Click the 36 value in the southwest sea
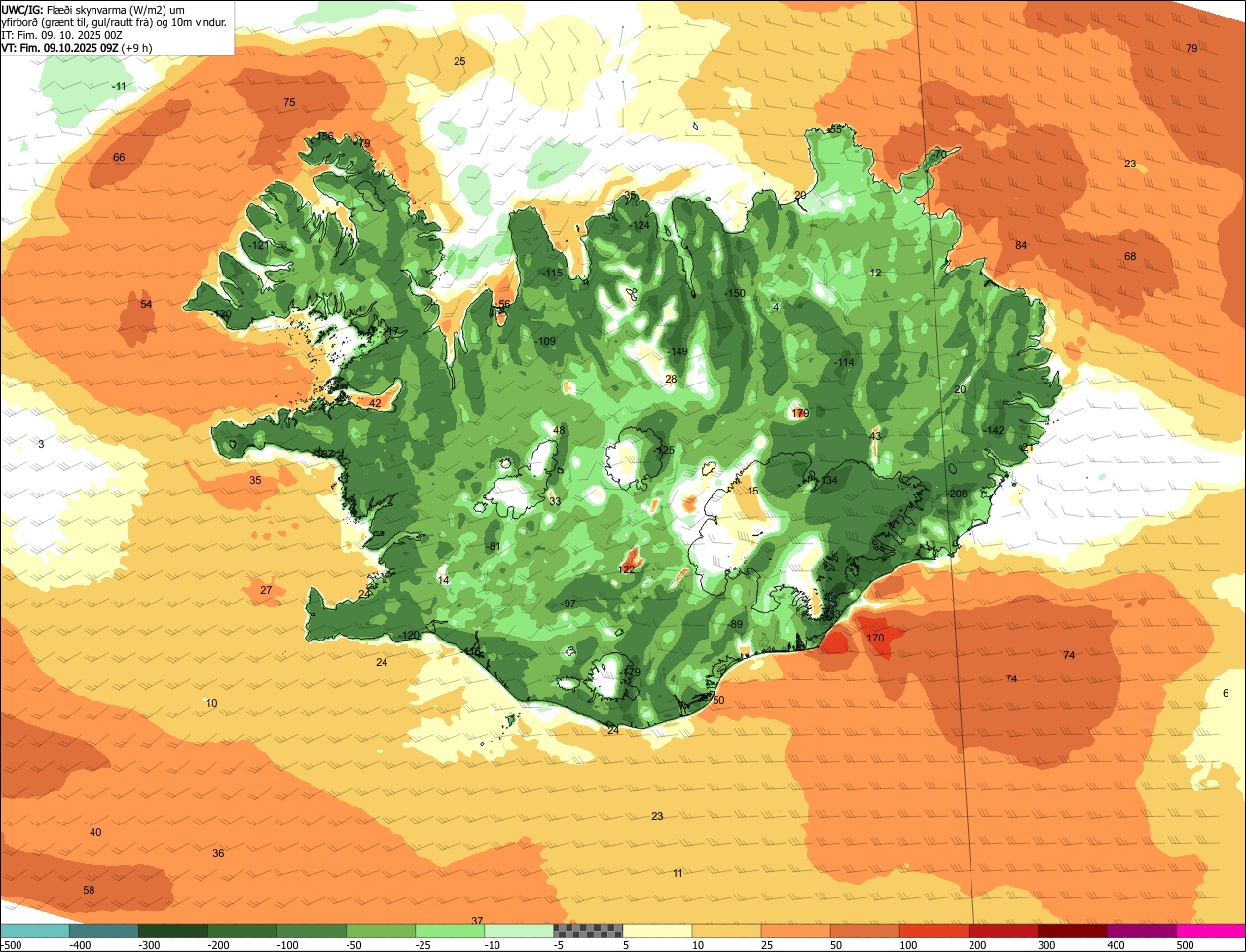 [218, 854]
